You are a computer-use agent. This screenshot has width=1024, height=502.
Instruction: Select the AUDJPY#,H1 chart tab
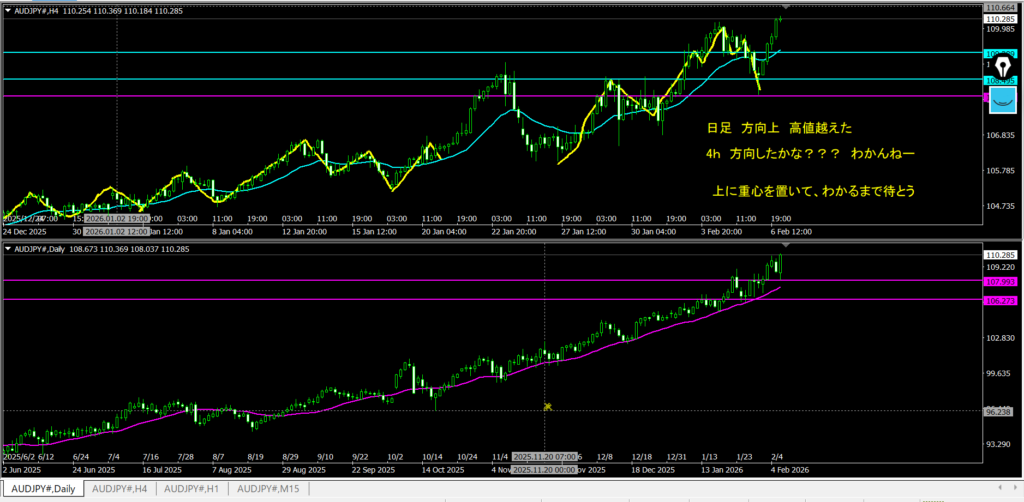click(x=192, y=489)
